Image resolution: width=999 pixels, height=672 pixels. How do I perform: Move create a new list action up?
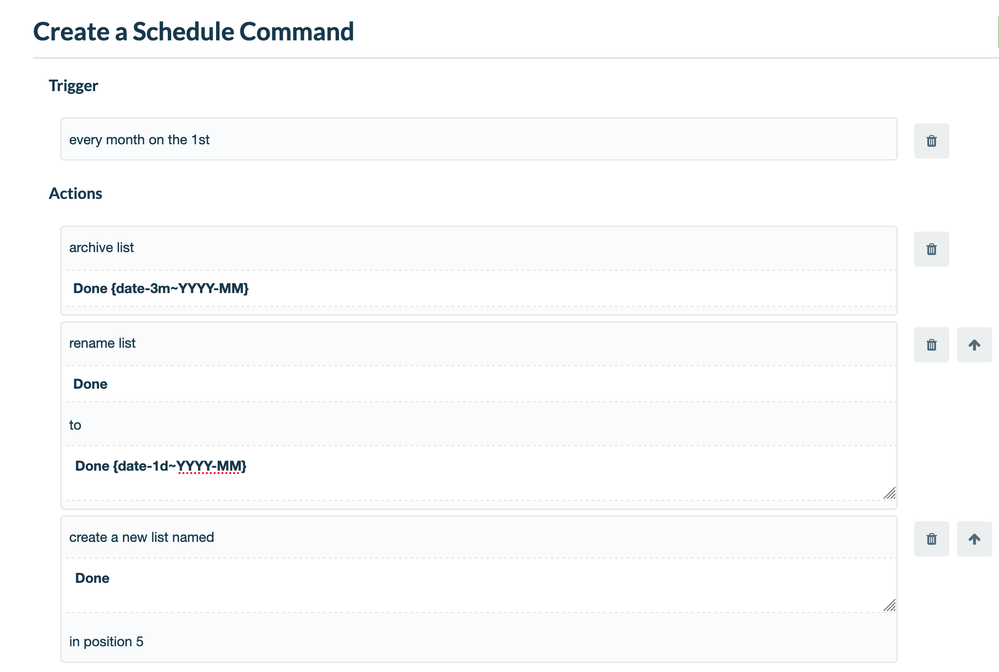(974, 539)
